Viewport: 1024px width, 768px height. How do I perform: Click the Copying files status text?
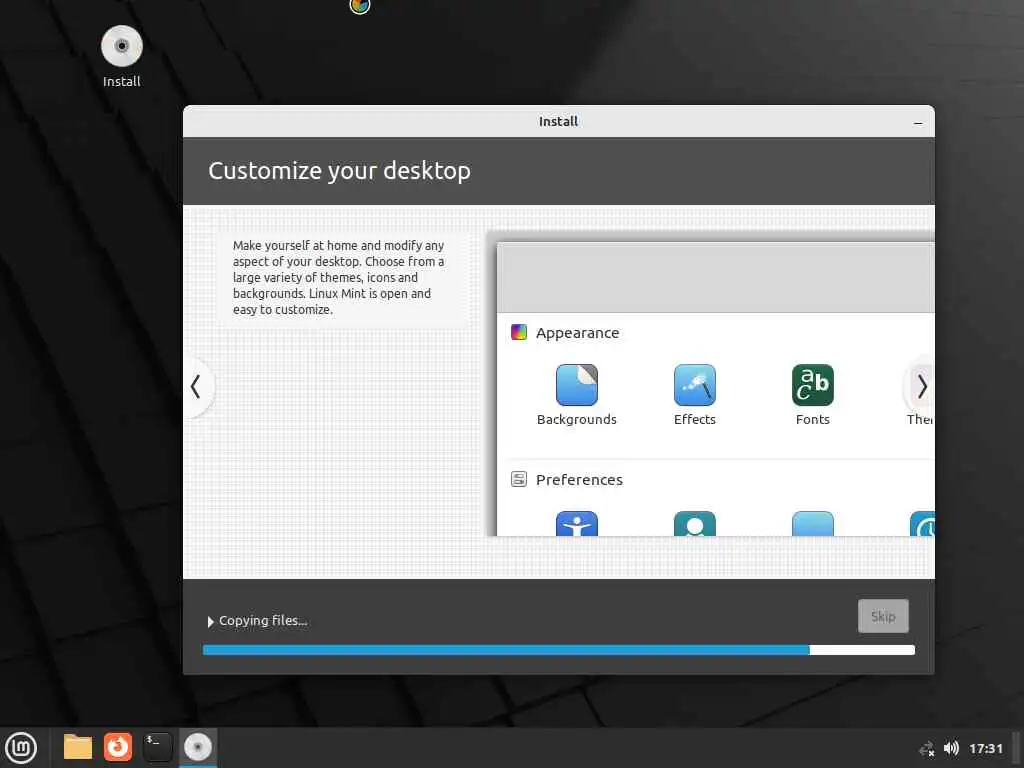pos(263,620)
